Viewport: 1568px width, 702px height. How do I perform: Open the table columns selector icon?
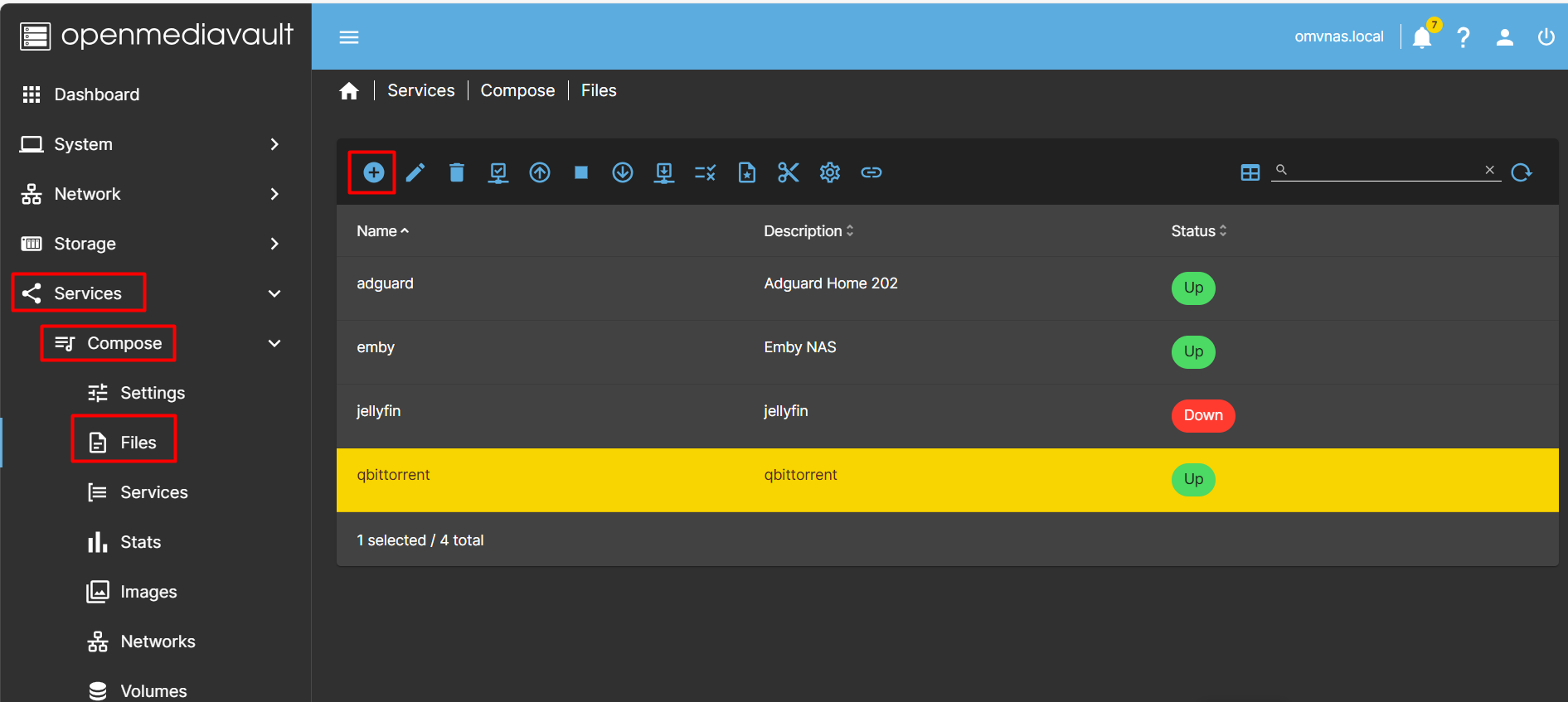pos(1250,172)
